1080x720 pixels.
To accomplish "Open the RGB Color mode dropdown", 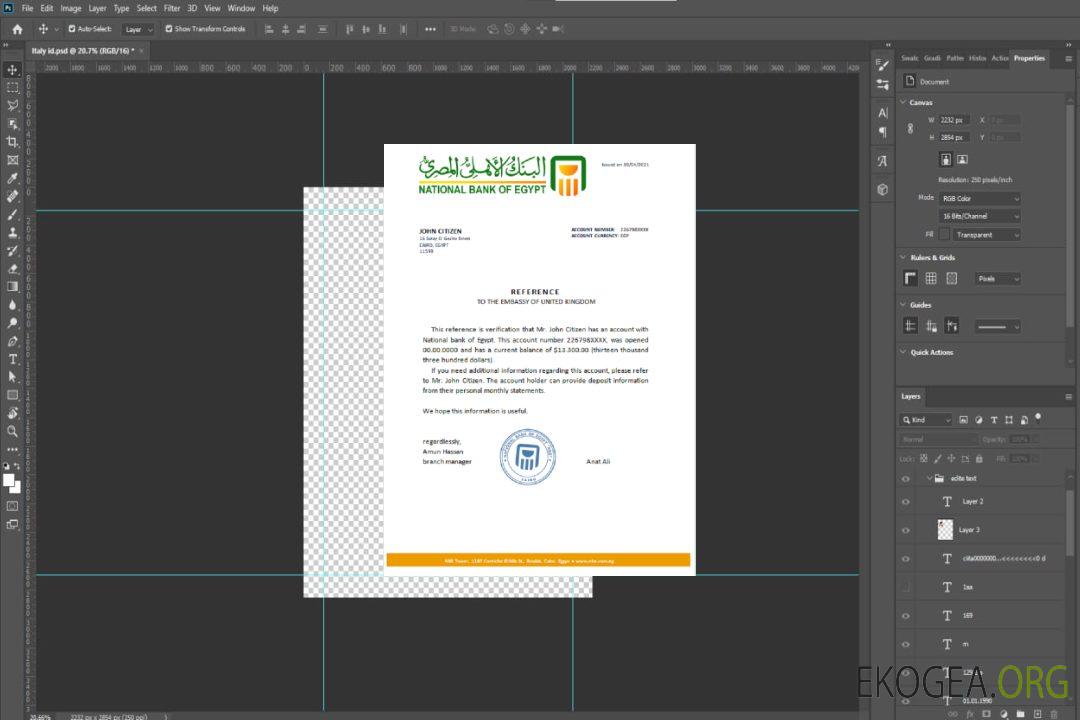I will pos(980,199).
